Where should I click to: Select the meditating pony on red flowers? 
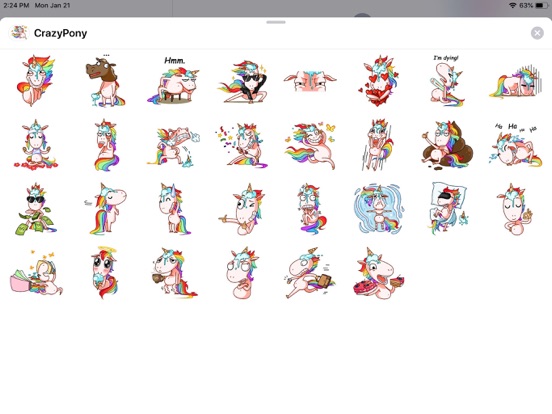click(x=36, y=145)
